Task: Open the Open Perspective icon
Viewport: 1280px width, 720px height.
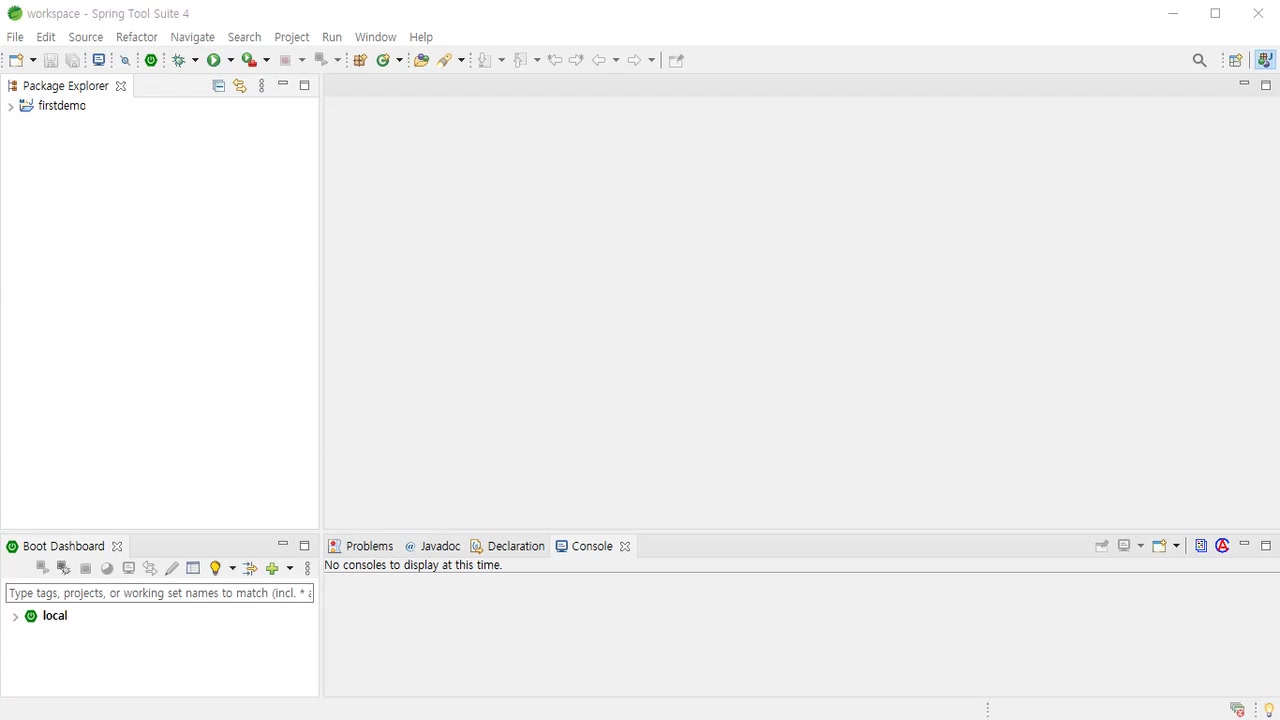Action: (x=1235, y=60)
